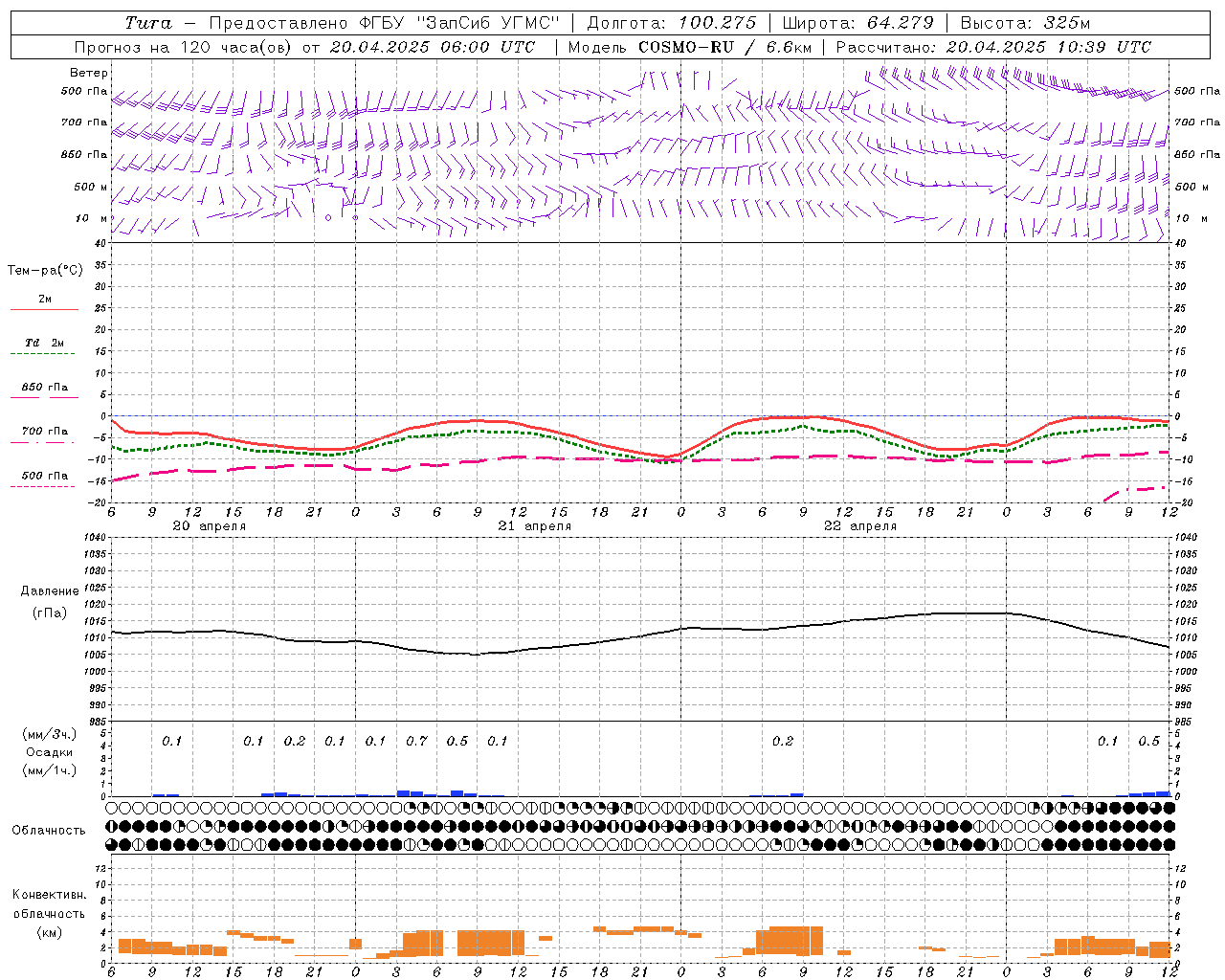Click the "20 апреля" date label
The image size is (1225, 980).
tap(209, 526)
